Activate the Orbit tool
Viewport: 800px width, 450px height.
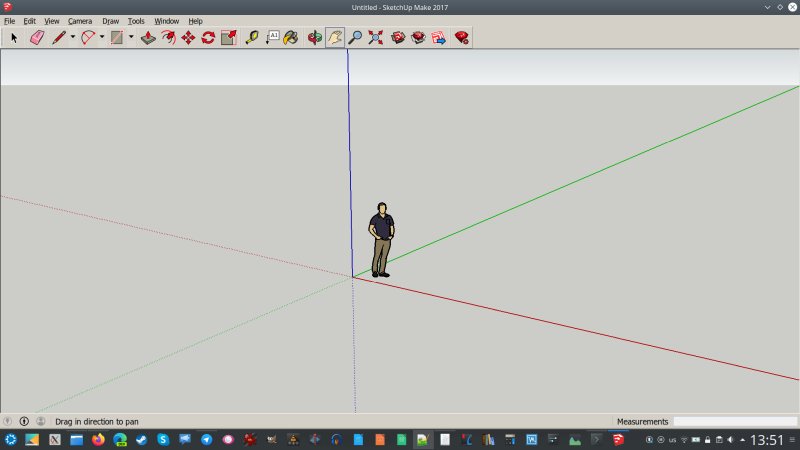coord(315,38)
